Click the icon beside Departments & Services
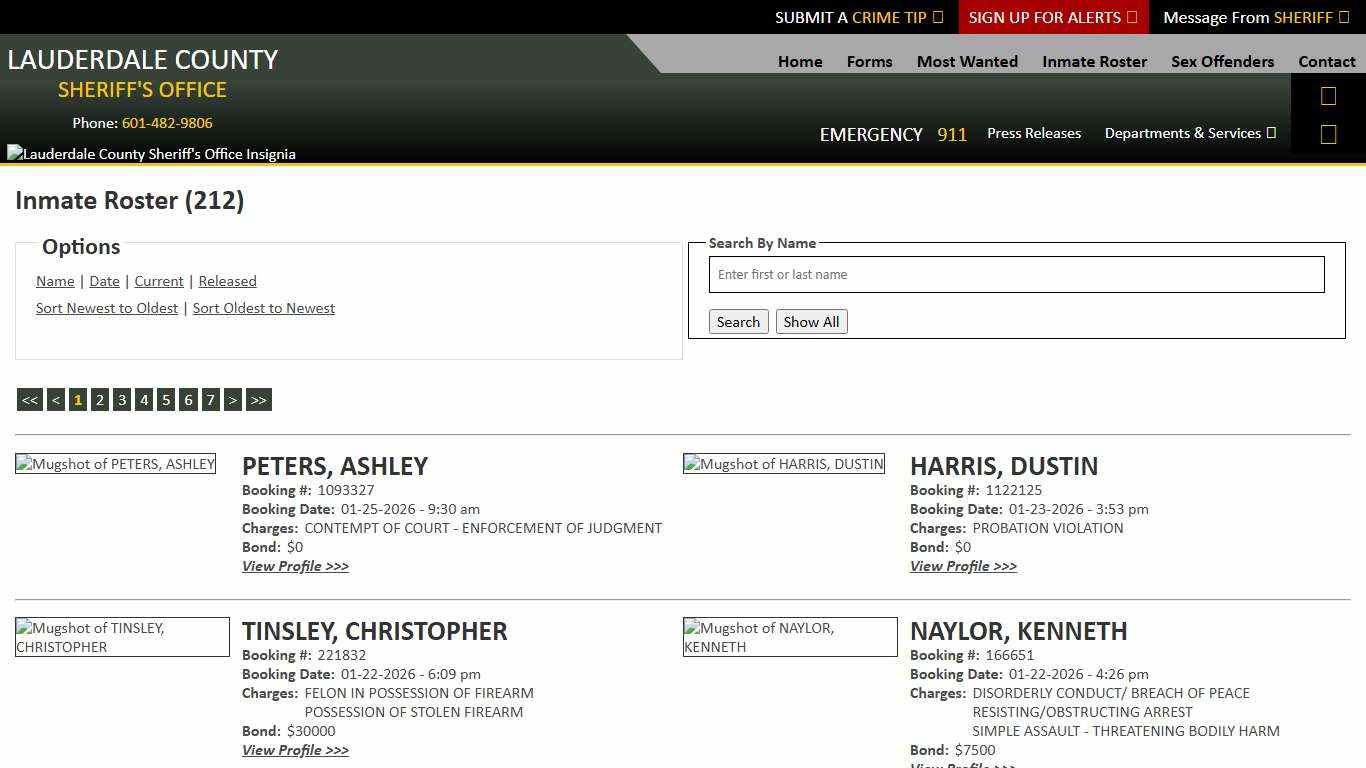This screenshot has width=1366, height=768. click(1272, 133)
